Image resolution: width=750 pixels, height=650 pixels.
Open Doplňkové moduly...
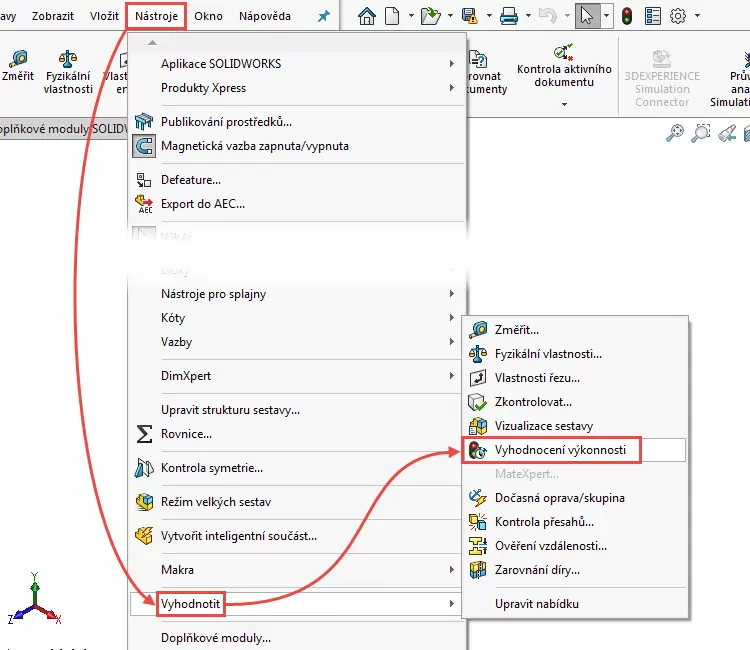pyautogui.click(x=297, y=638)
